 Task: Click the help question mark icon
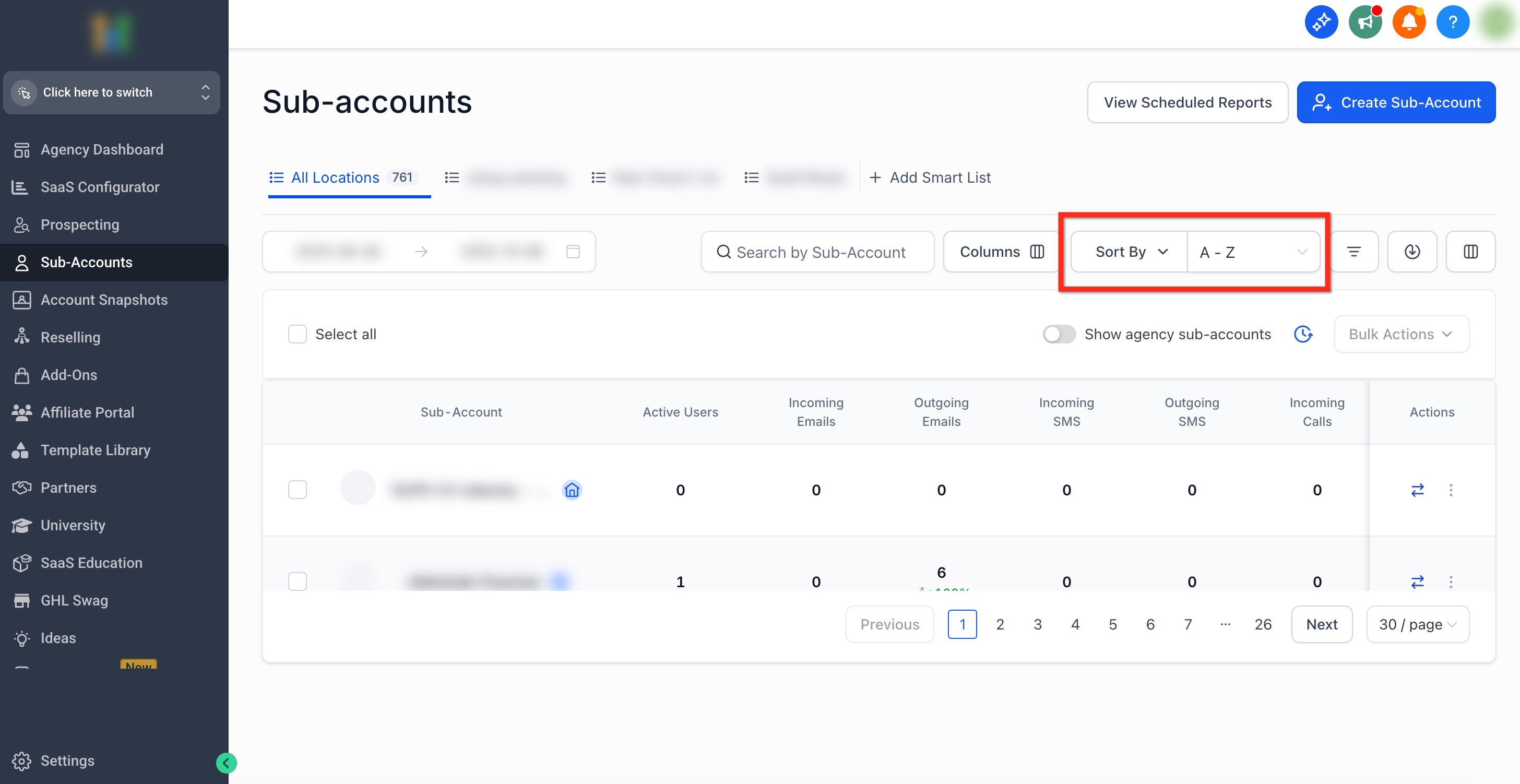pos(1452,22)
